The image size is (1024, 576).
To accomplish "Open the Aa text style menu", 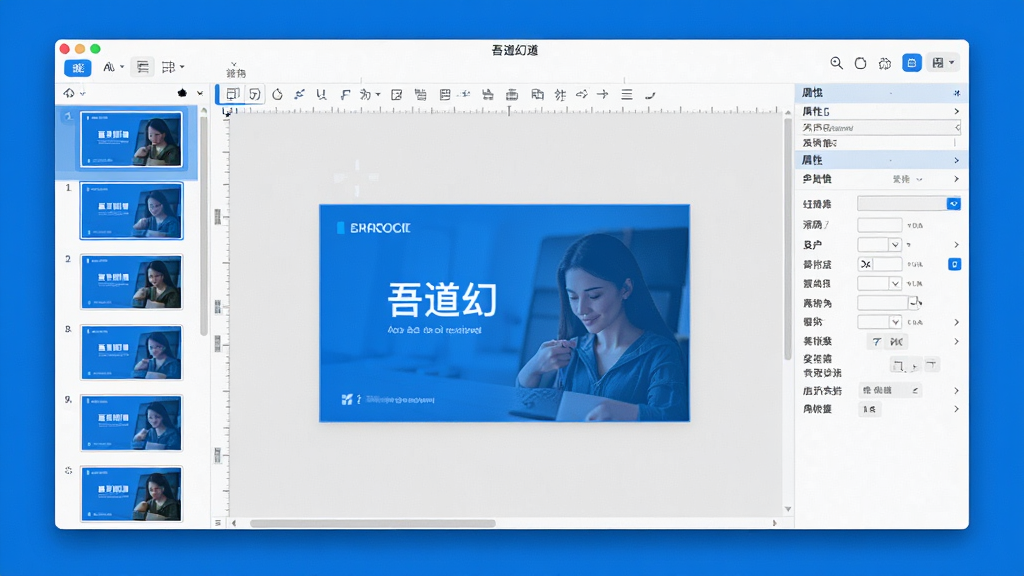I will [112, 67].
